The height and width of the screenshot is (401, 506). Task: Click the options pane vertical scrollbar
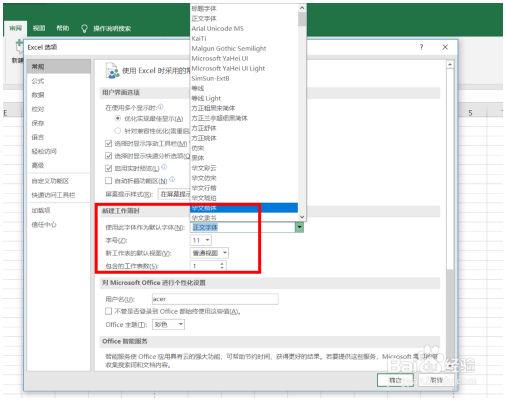click(x=450, y=167)
